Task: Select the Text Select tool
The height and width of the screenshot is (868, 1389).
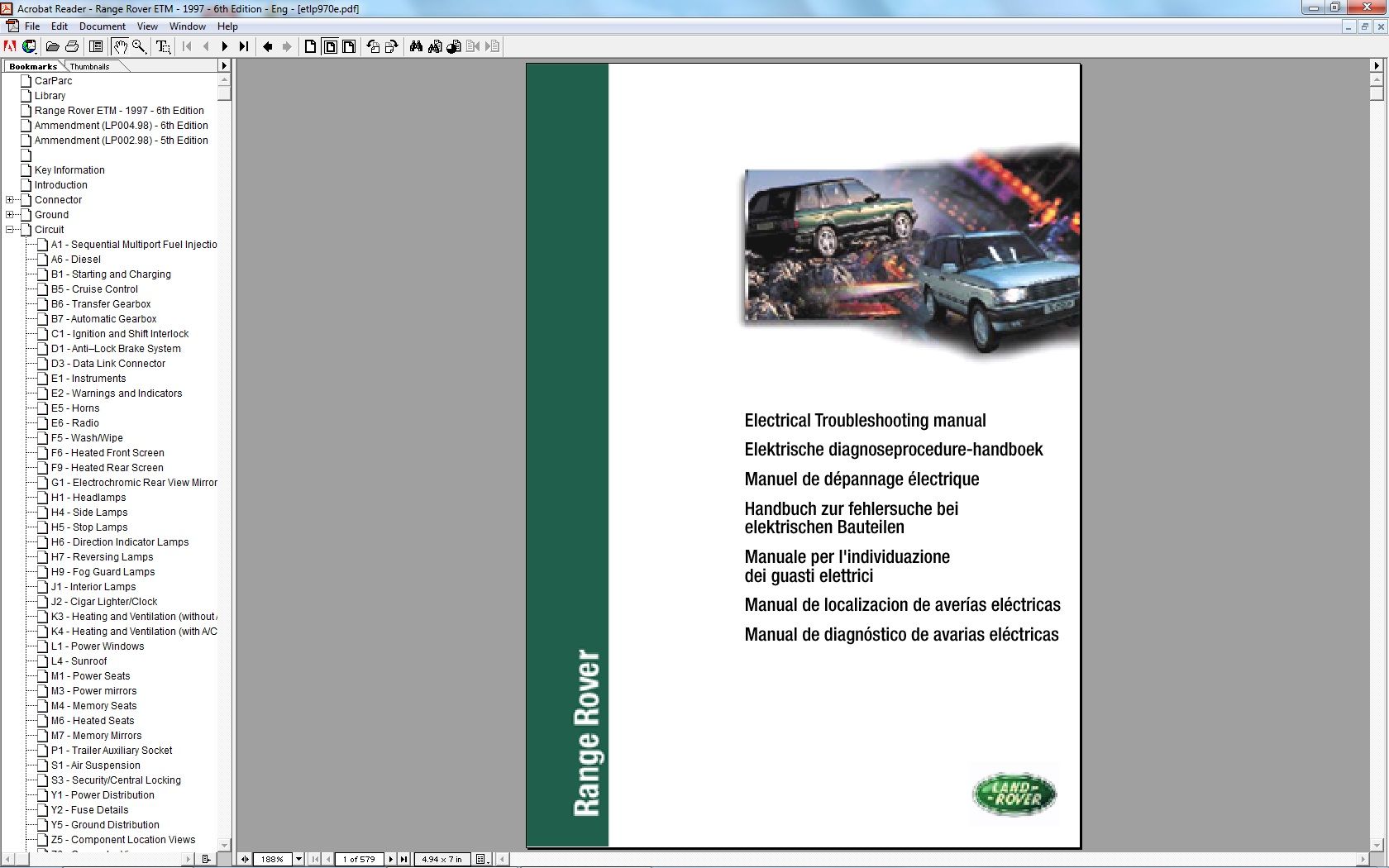Action: point(164,46)
